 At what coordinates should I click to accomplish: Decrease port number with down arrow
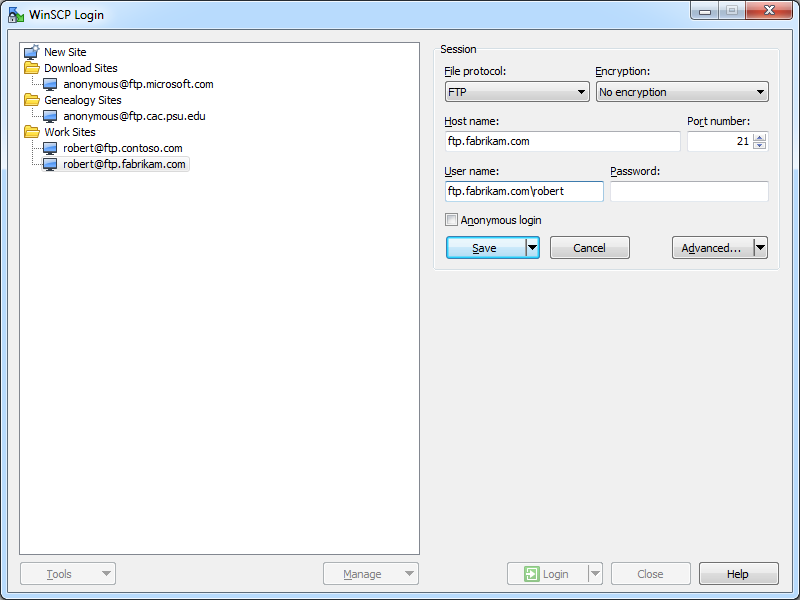pyautogui.click(x=759, y=146)
